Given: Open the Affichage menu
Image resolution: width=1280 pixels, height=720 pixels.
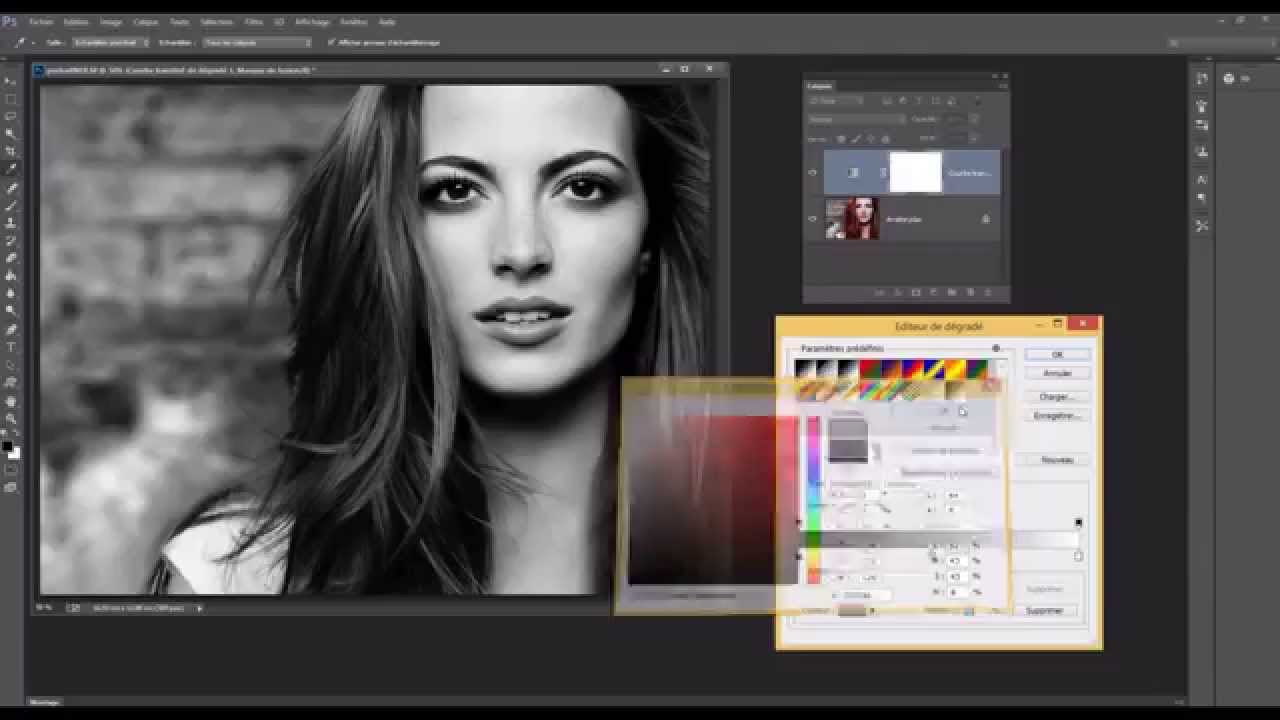Looking at the screenshot, I should click(x=312, y=22).
